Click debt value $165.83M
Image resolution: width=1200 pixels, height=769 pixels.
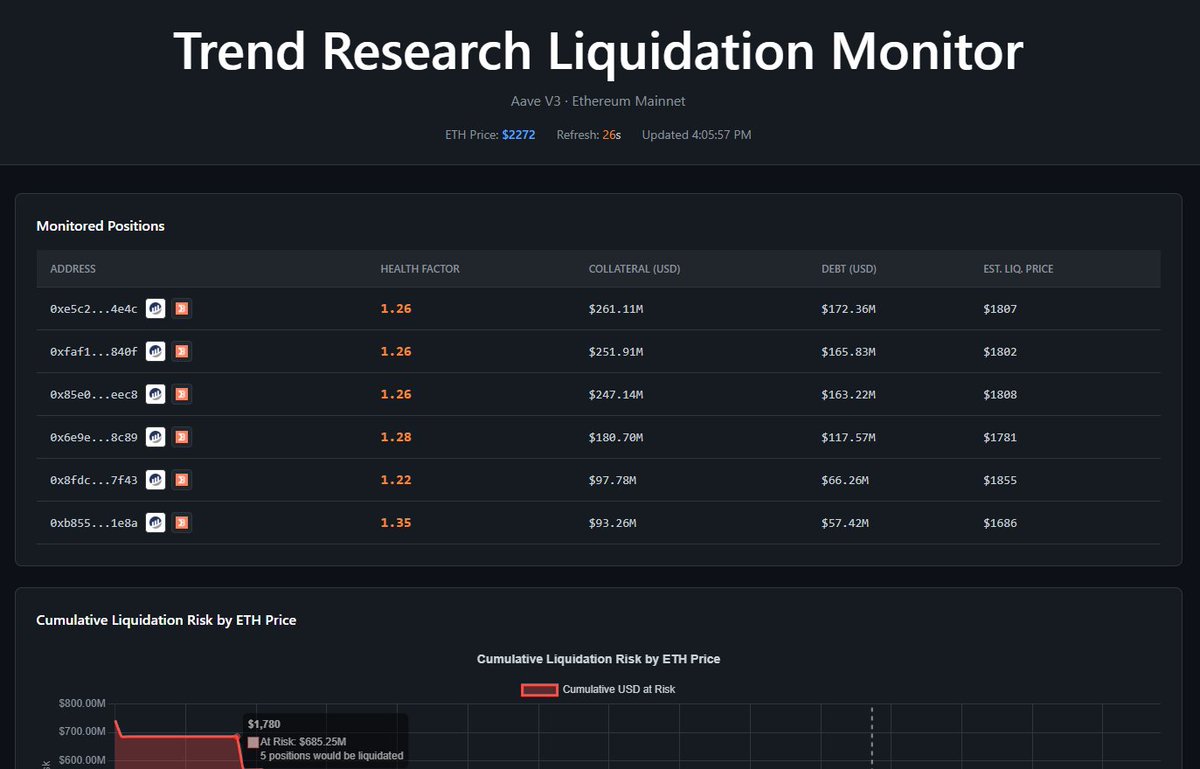848,352
